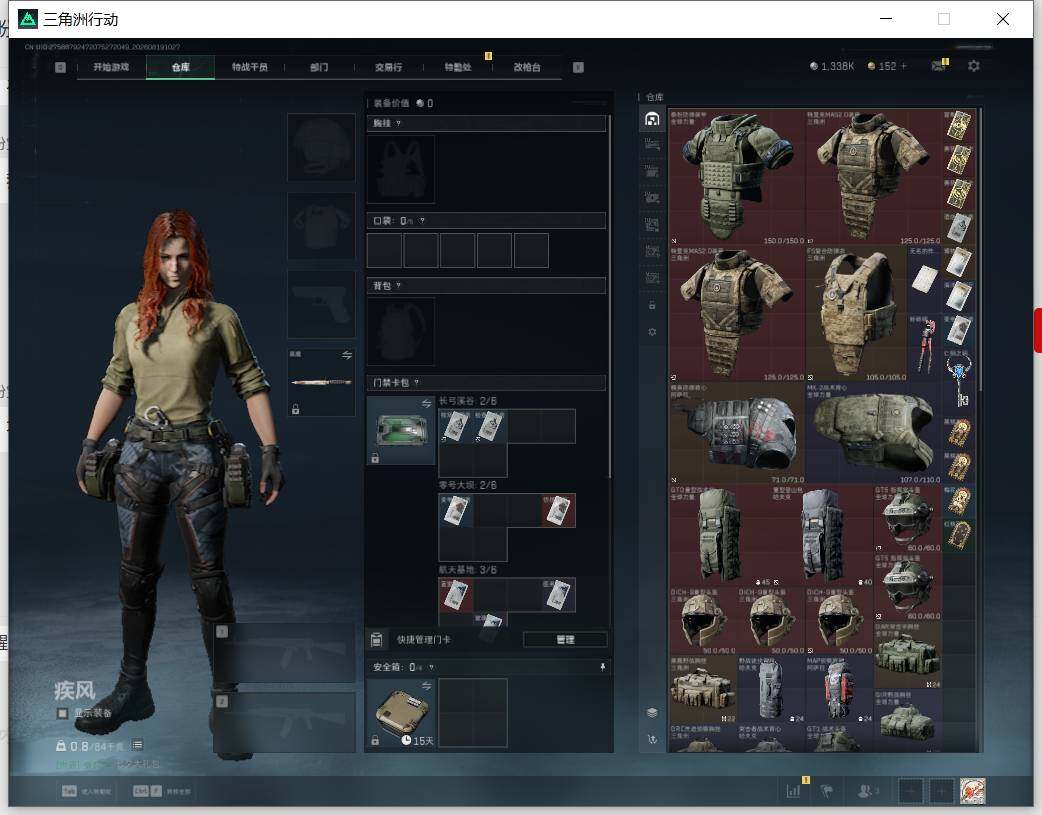Viewport: 1042px width, 815px height.
Task: Click the first plus team invite slot
Action: [x=910, y=791]
